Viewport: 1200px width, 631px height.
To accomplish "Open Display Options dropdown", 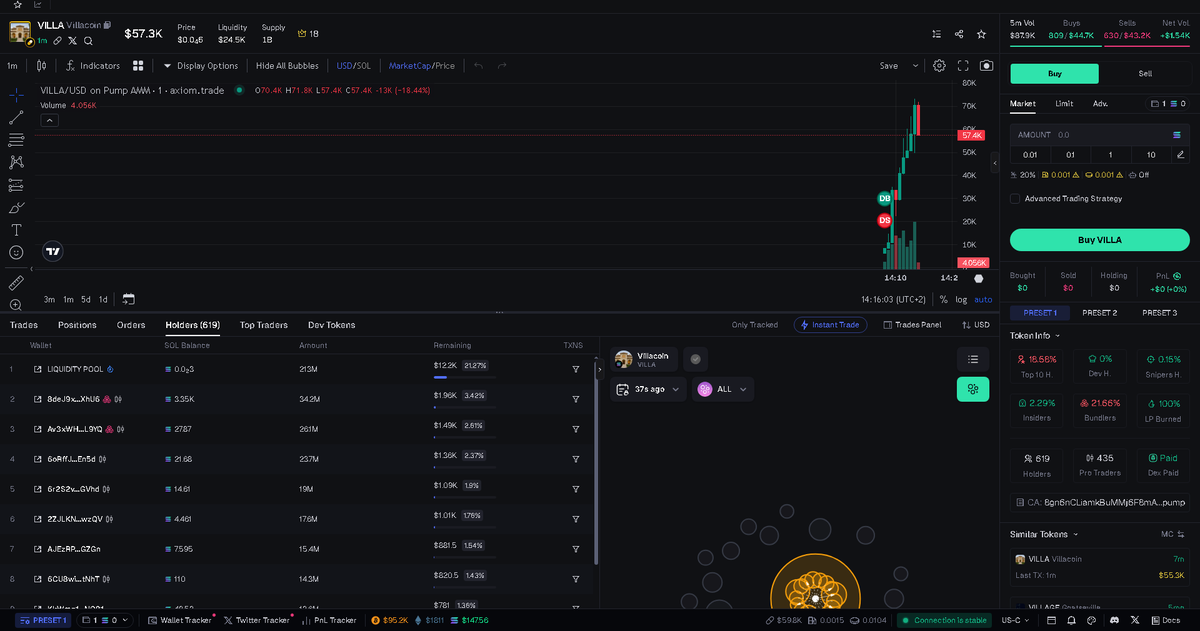I will [x=201, y=66].
